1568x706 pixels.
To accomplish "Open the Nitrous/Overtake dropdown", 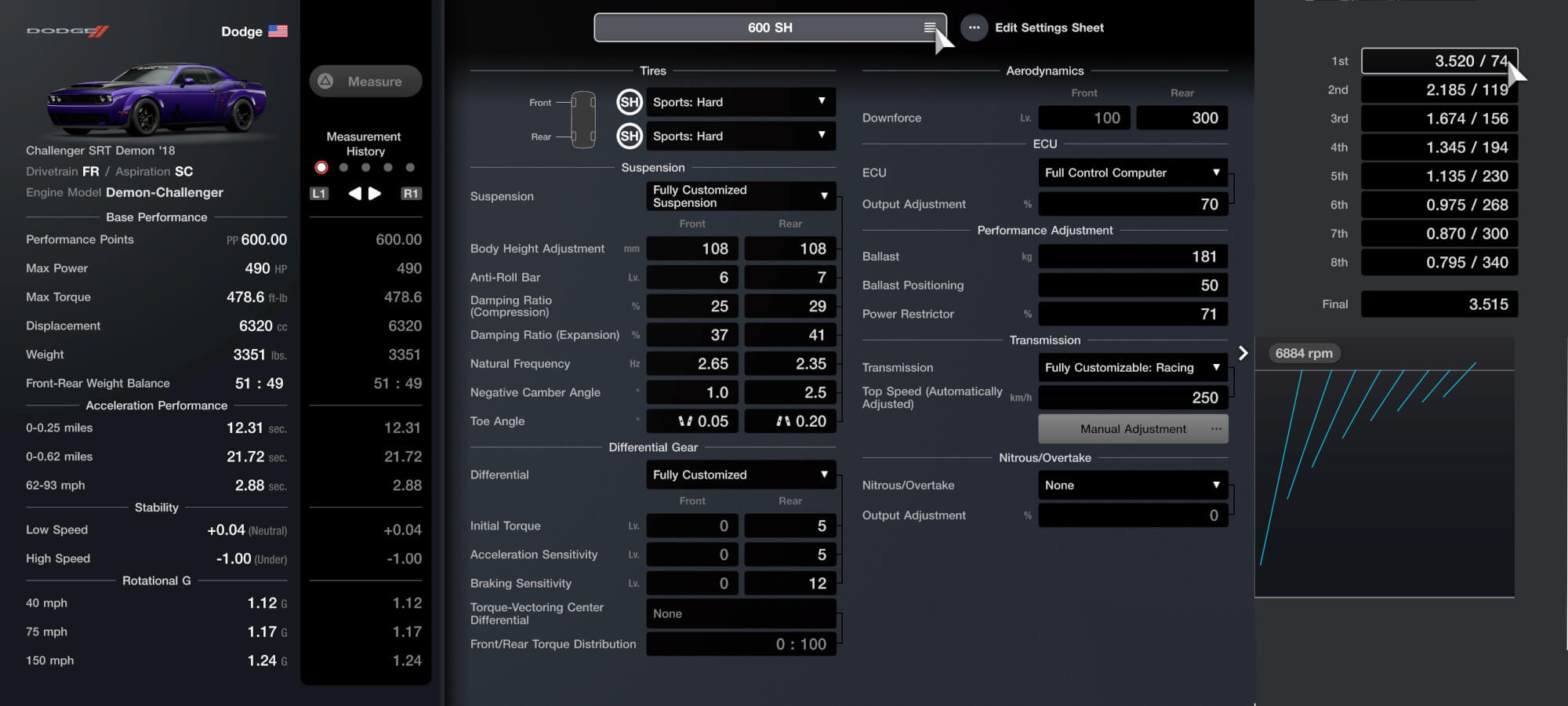I will tap(1132, 485).
